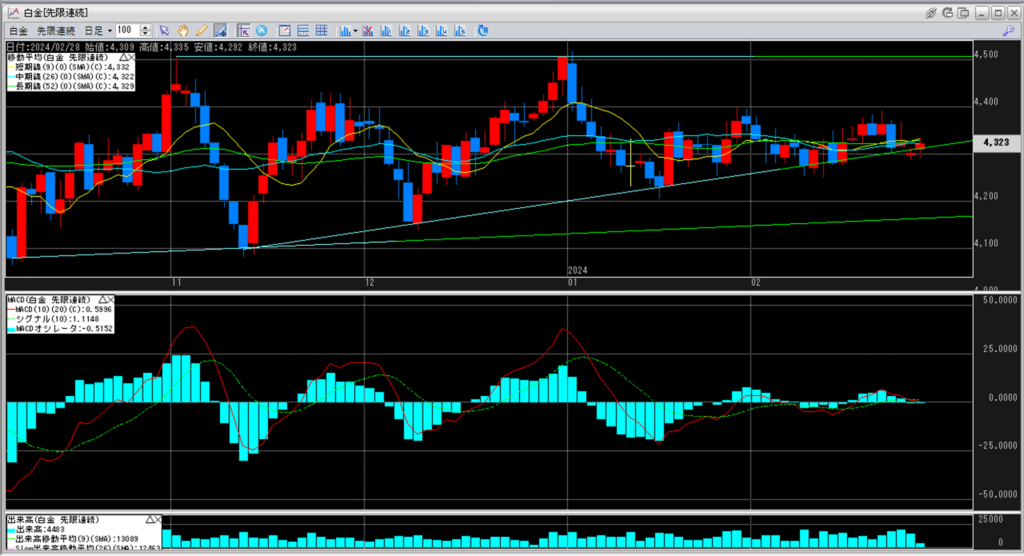Click the refresh icon in title bar
The height and width of the screenshot is (556, 1024).
click(x=948, y=13)
